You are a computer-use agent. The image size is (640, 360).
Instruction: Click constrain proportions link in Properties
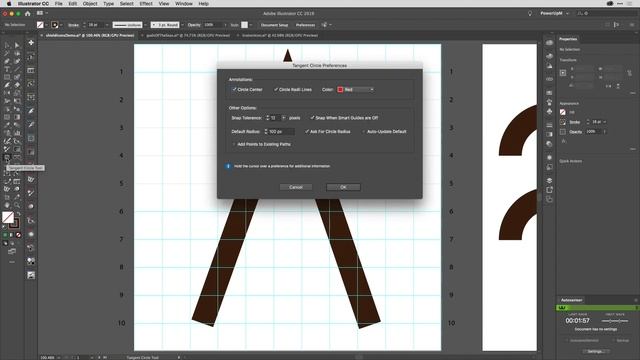629,73
